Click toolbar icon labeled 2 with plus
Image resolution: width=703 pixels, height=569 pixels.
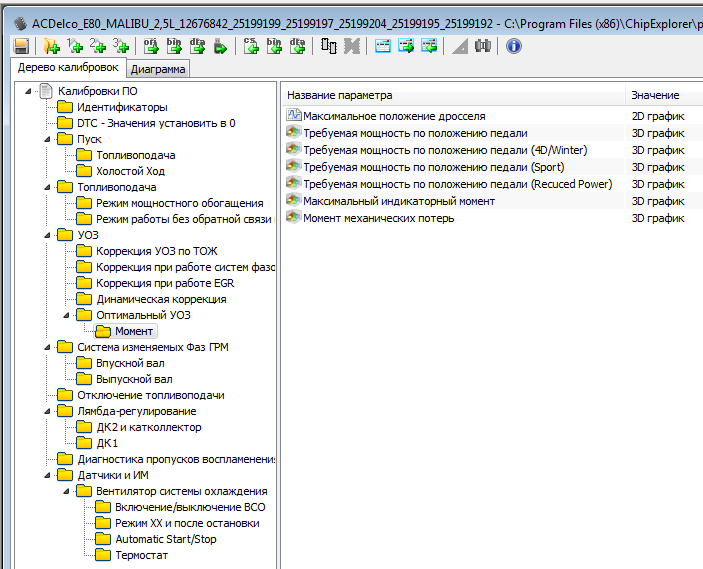98,46
